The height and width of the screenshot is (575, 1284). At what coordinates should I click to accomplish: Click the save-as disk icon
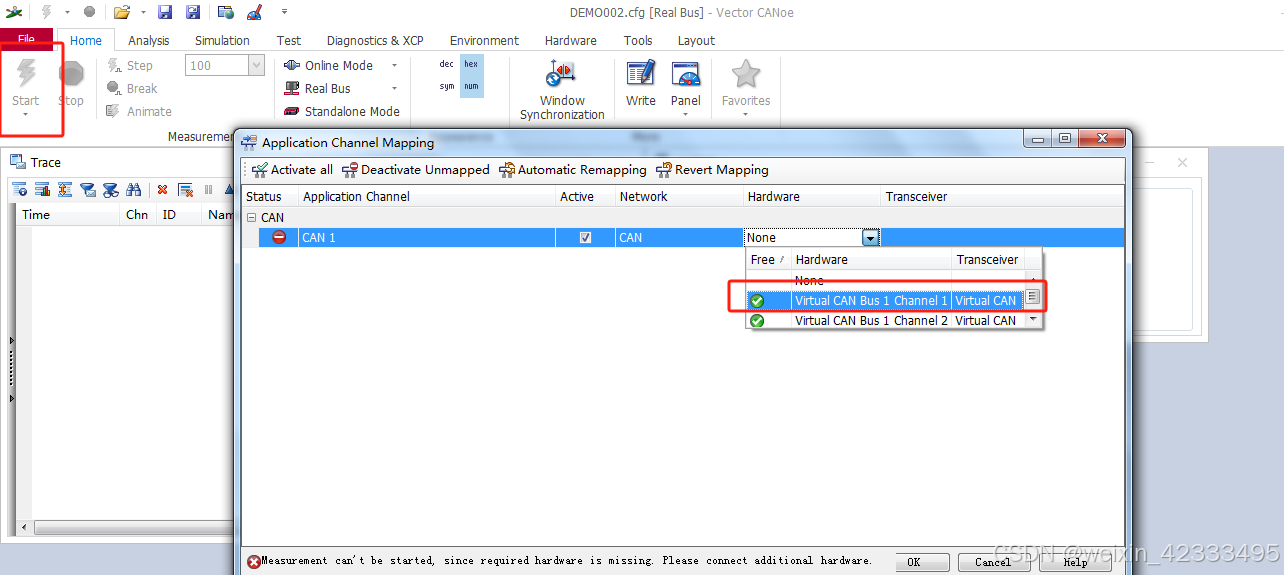[193, 12]
